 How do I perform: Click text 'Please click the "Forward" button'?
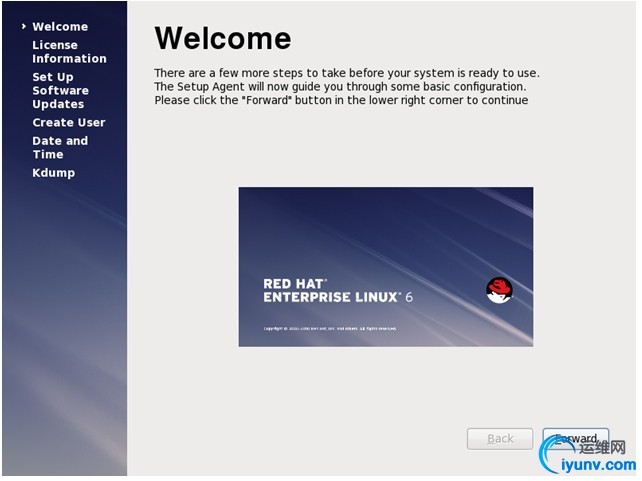(243, 100)
